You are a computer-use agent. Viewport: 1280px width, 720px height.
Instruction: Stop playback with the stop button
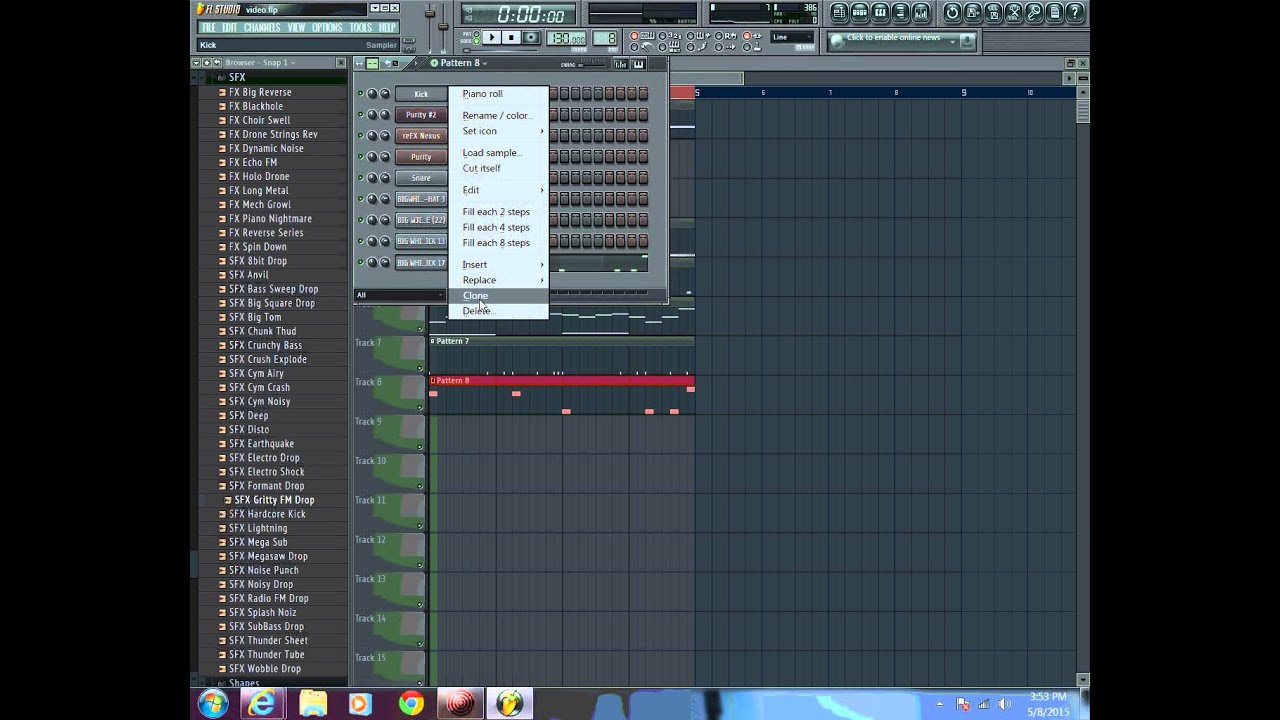point(511,37)
